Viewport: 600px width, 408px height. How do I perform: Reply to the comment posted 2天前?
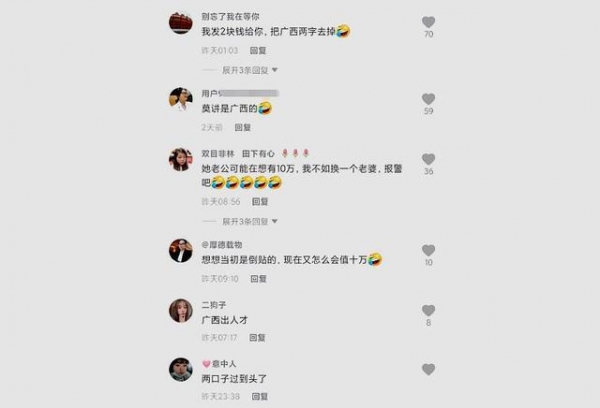pyautogui.click(x=243, y=127)
